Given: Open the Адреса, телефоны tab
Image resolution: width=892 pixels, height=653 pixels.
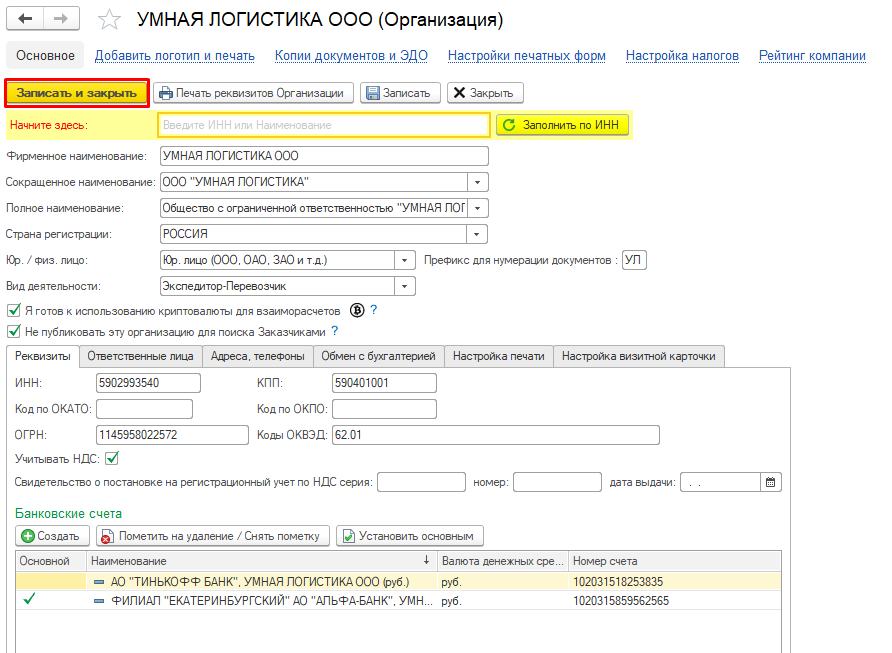Looking at the screenshot, I should click(x=258, y=356).
